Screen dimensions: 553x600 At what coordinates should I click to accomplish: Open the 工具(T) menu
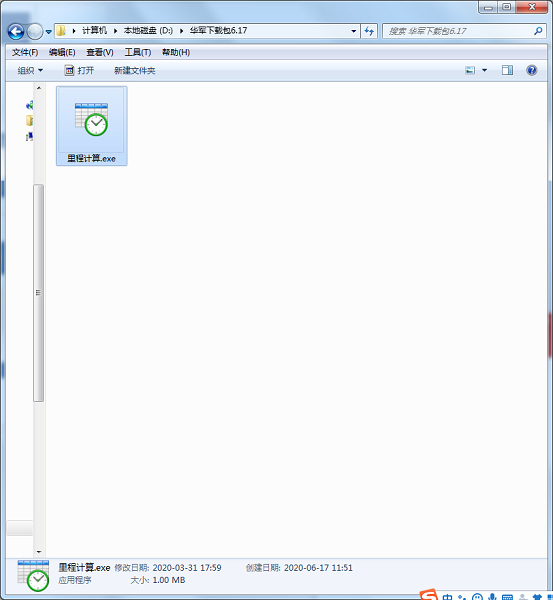click(x=138, y=52)
